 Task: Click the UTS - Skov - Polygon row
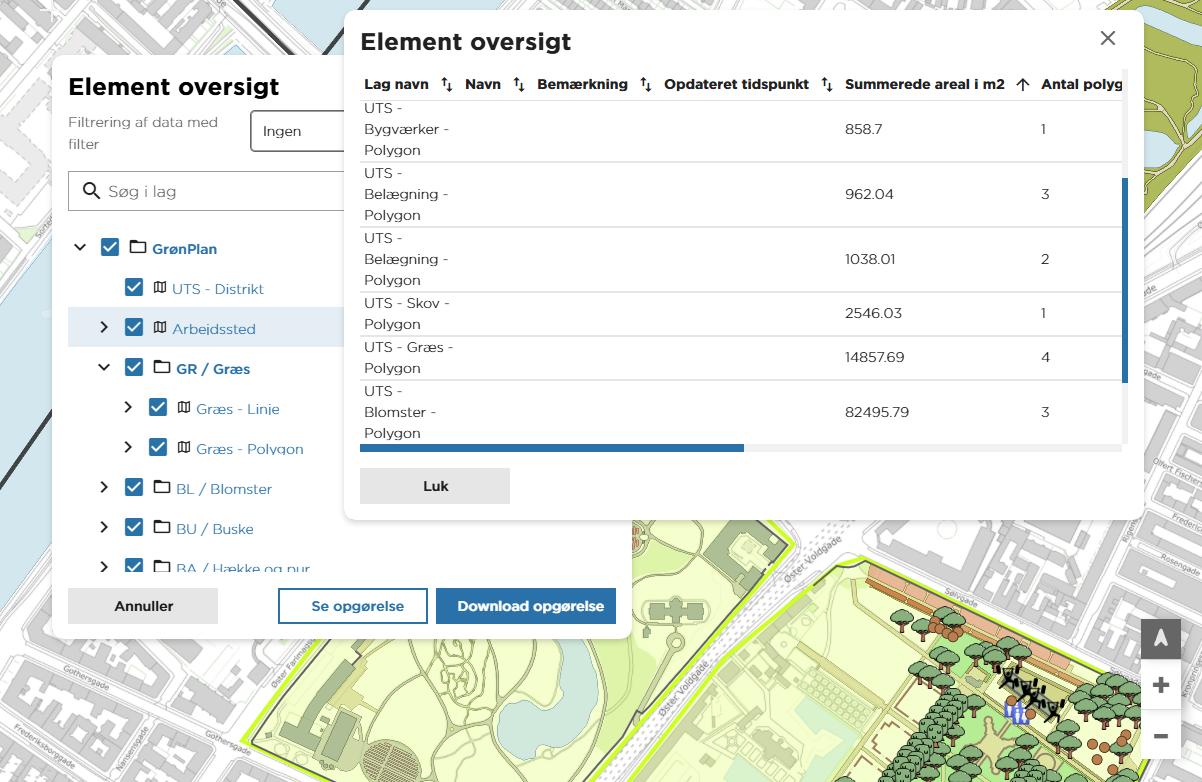pos(740,314)
